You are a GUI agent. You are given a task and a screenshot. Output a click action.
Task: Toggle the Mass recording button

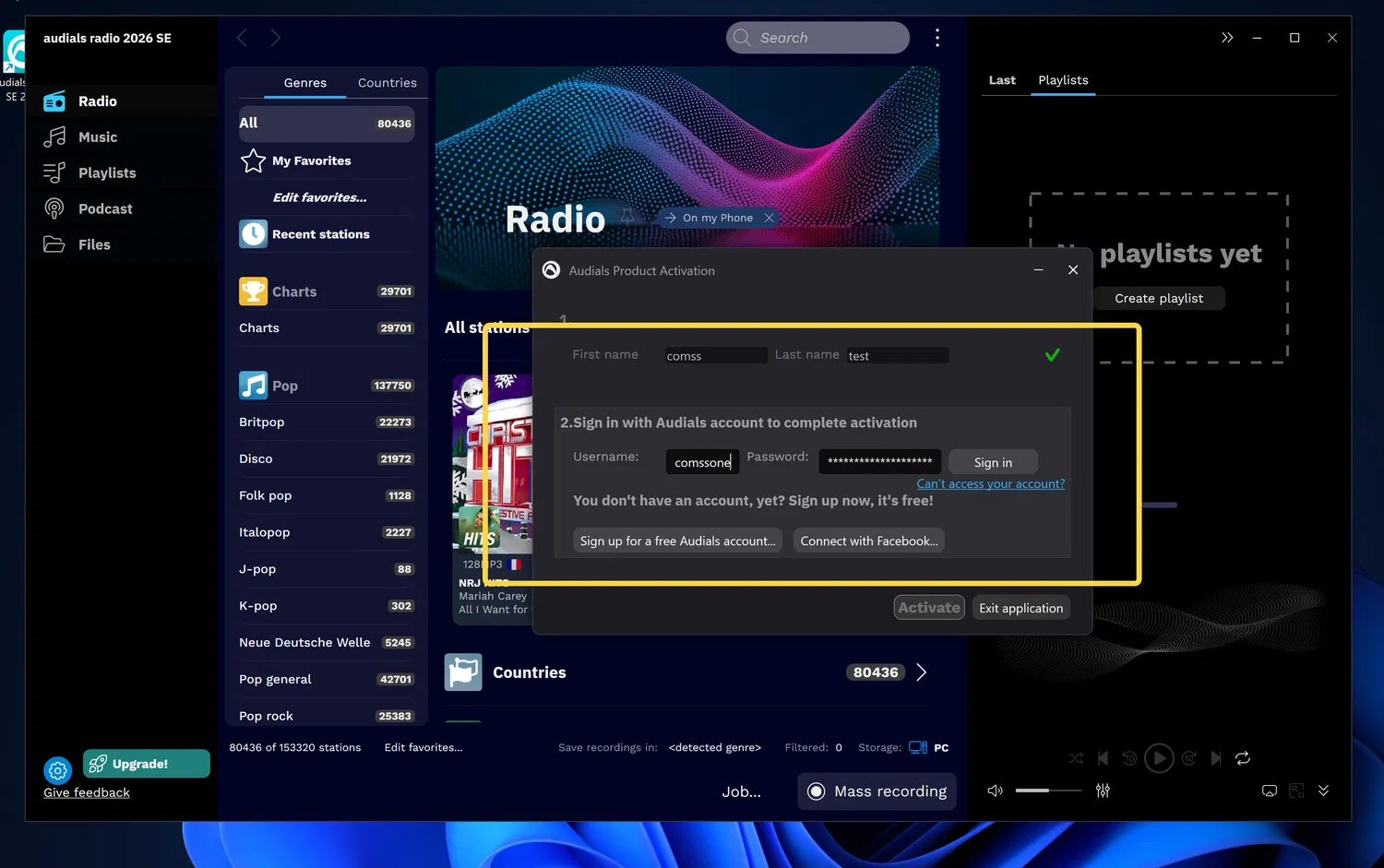(876, 791)
